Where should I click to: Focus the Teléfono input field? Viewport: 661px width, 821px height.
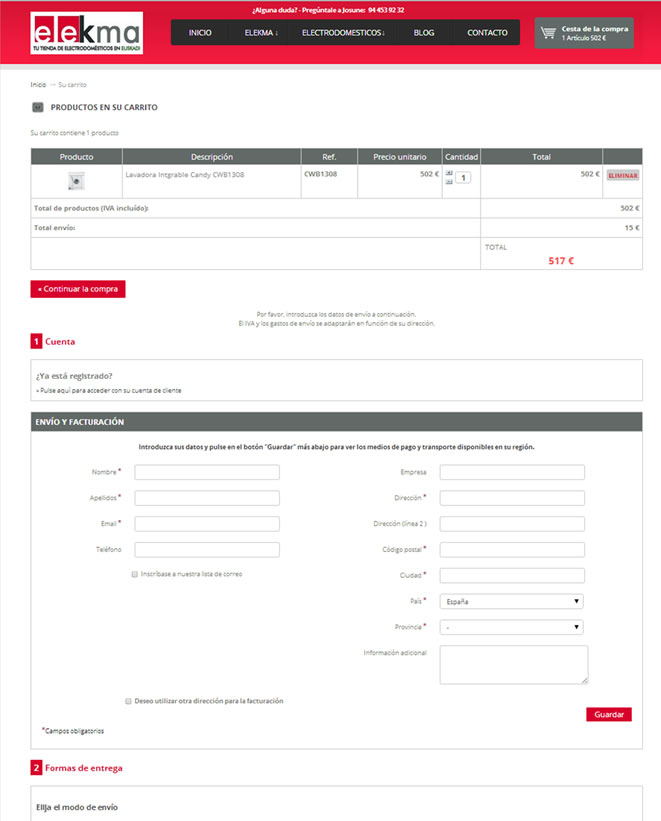(207, 549)
